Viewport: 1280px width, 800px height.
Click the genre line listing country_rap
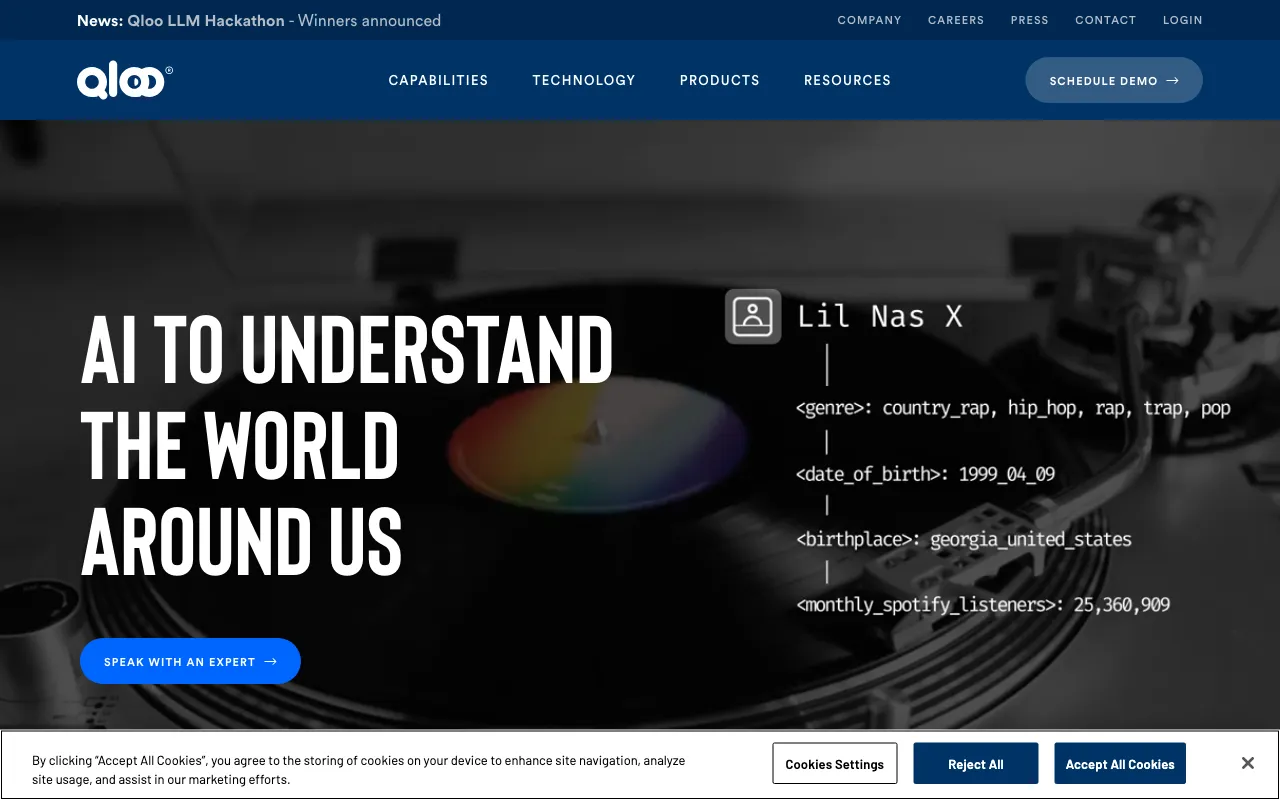(x=1013, y=408)
